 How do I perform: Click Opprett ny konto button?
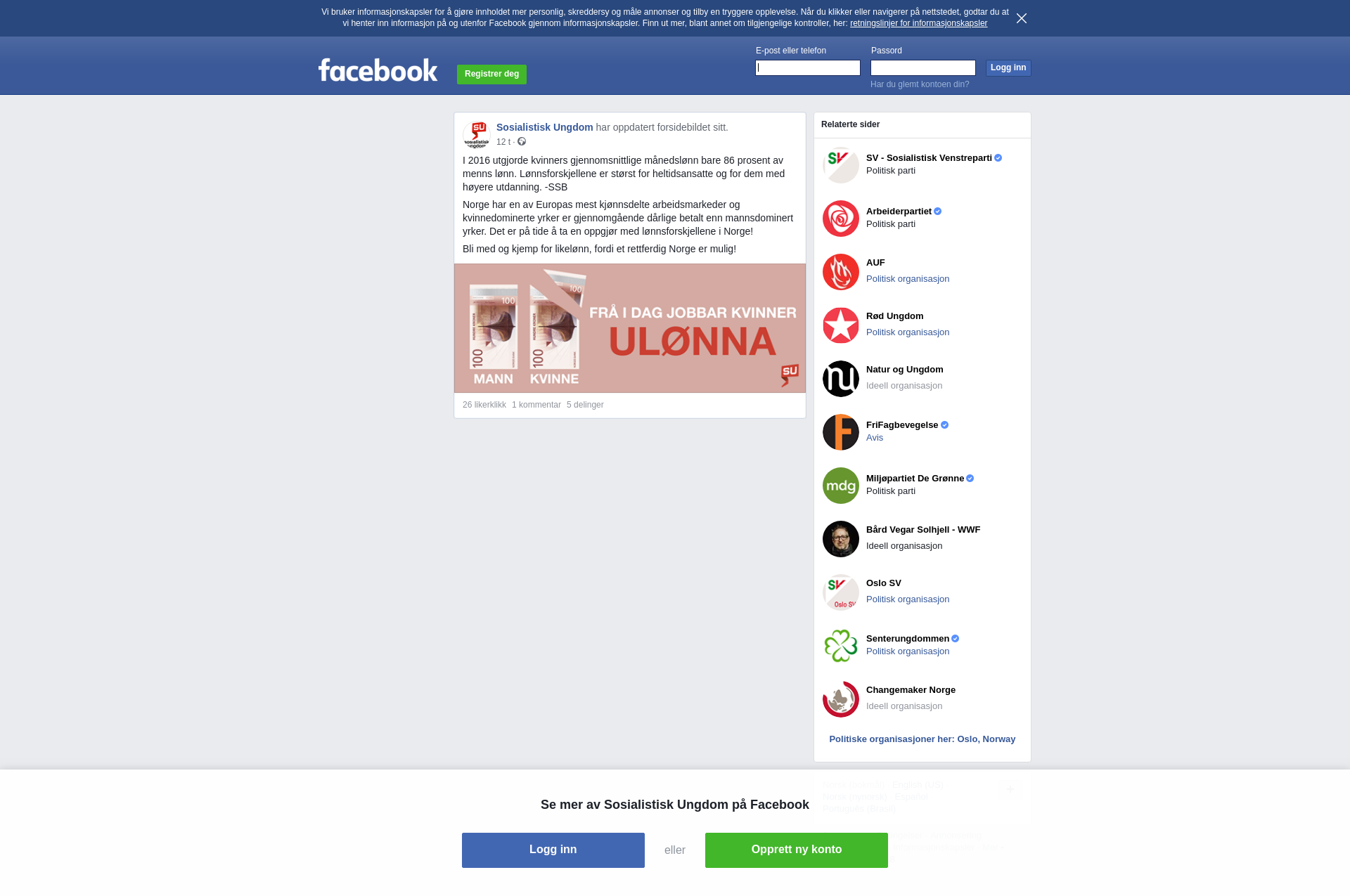[x=797, y=850]
